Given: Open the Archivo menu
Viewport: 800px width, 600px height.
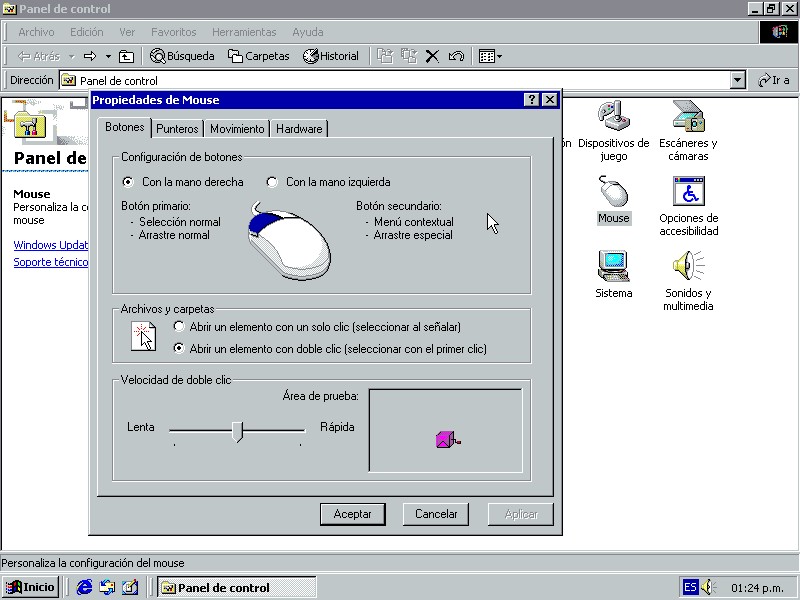Looking at the screenshot, I should pos(36,32).
